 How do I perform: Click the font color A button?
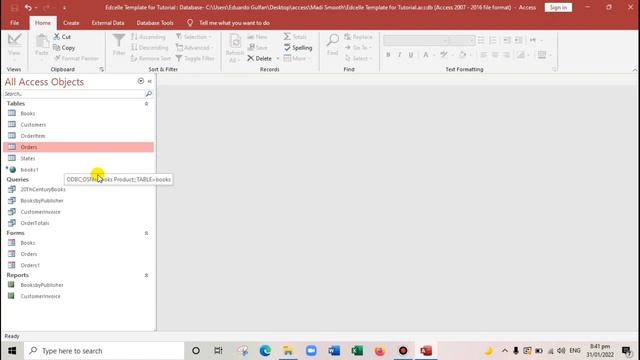point(426,55)
